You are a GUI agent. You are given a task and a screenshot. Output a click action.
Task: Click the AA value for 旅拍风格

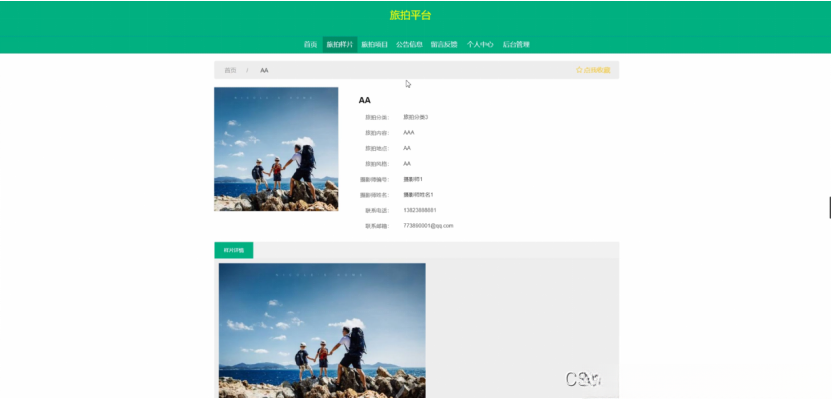[x=407, y=163]
